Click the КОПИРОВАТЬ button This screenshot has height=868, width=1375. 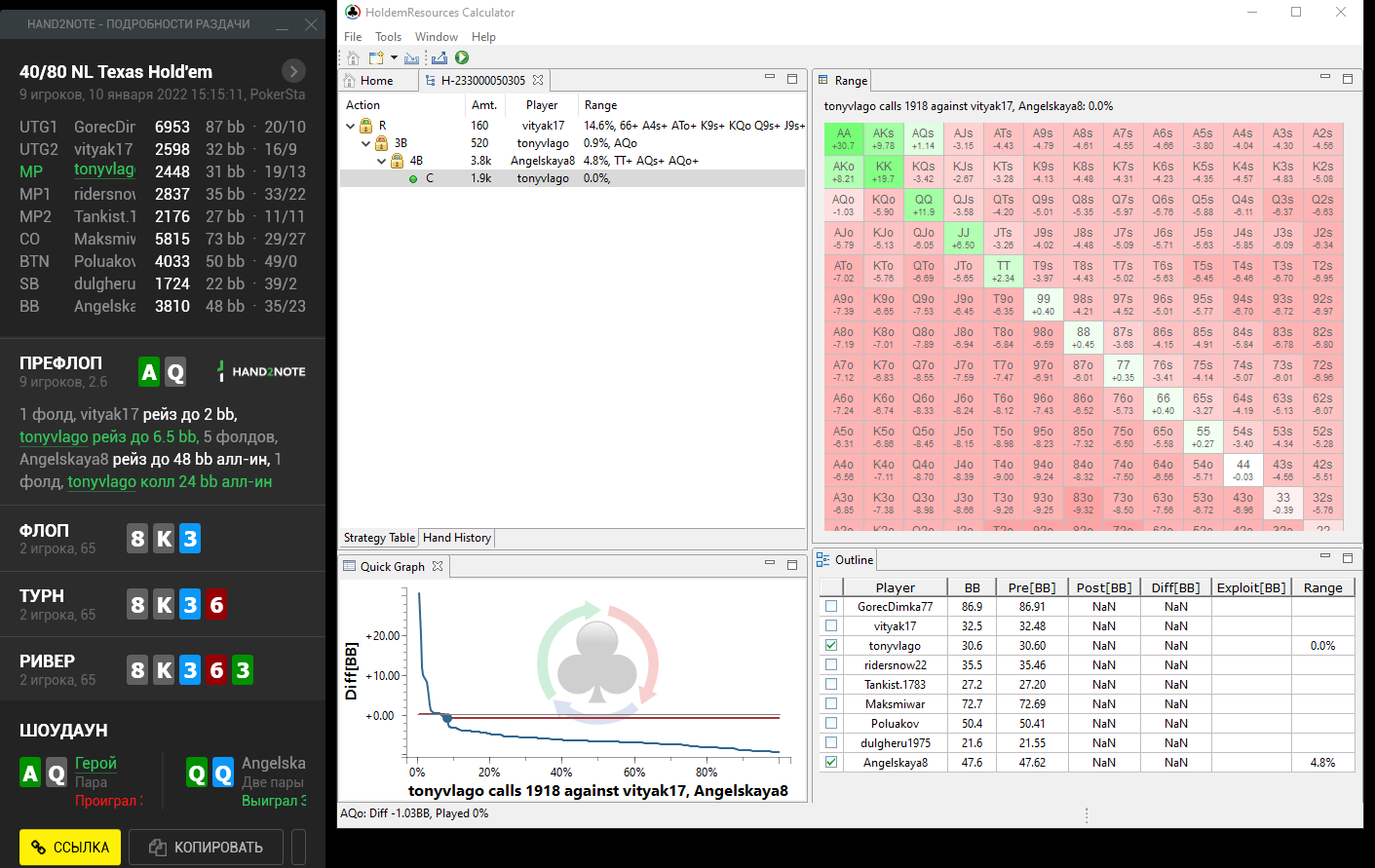tap(206, 848)
